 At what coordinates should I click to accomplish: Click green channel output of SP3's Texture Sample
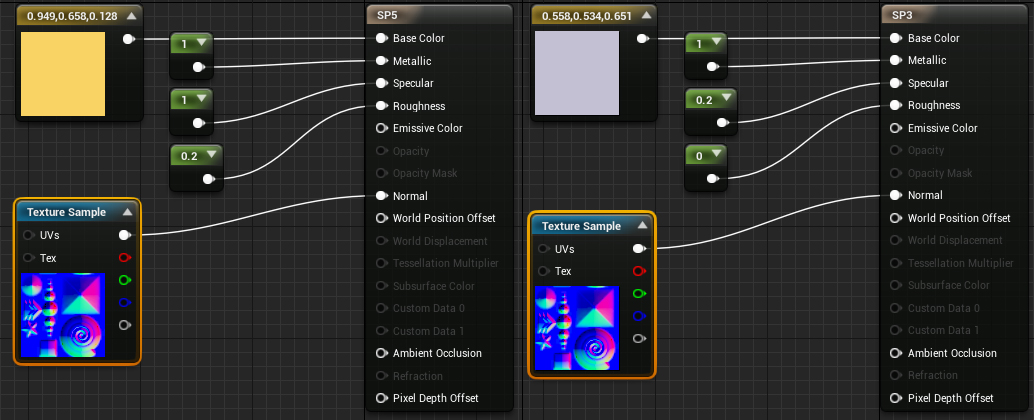point(639,293)
